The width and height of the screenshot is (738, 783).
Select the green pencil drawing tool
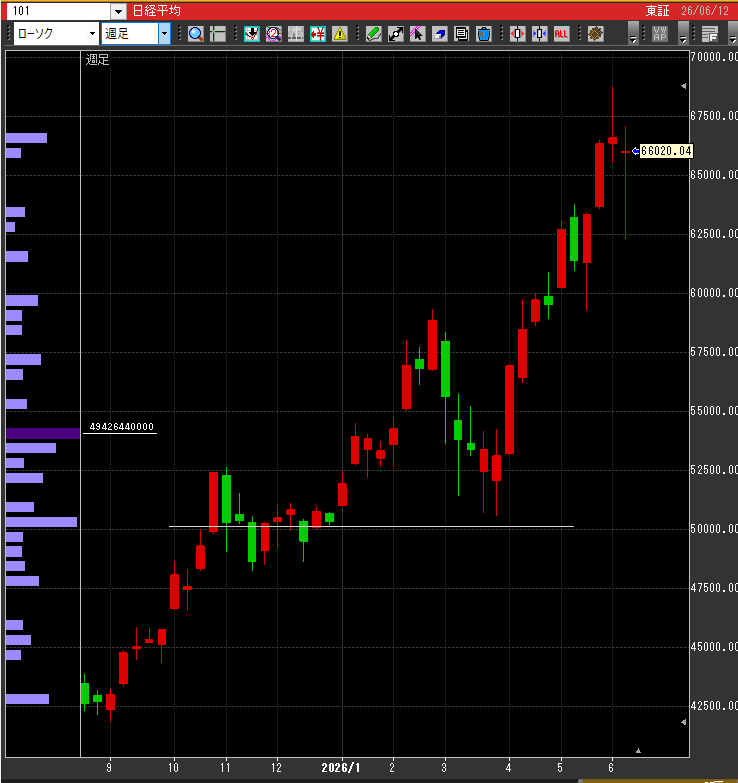pos(373,34)
